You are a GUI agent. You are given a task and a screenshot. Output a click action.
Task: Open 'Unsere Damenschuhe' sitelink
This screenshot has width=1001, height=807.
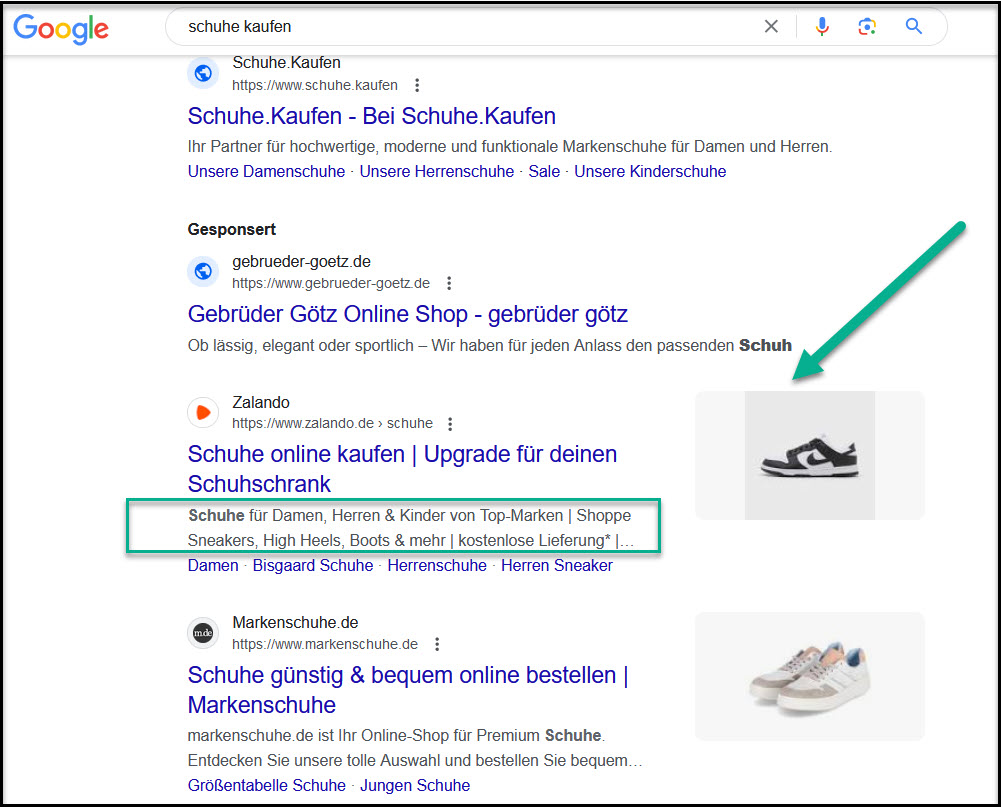click(x=266, y=171)
